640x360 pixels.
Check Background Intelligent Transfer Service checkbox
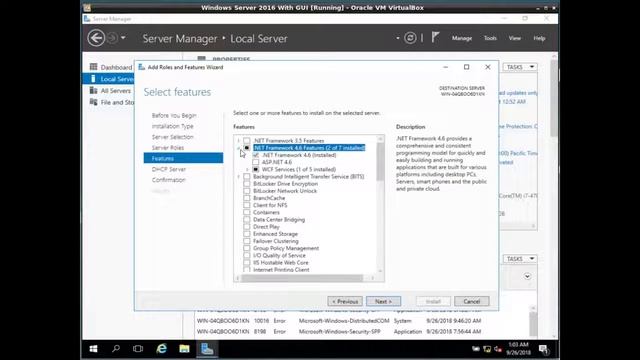coord(247,176)
